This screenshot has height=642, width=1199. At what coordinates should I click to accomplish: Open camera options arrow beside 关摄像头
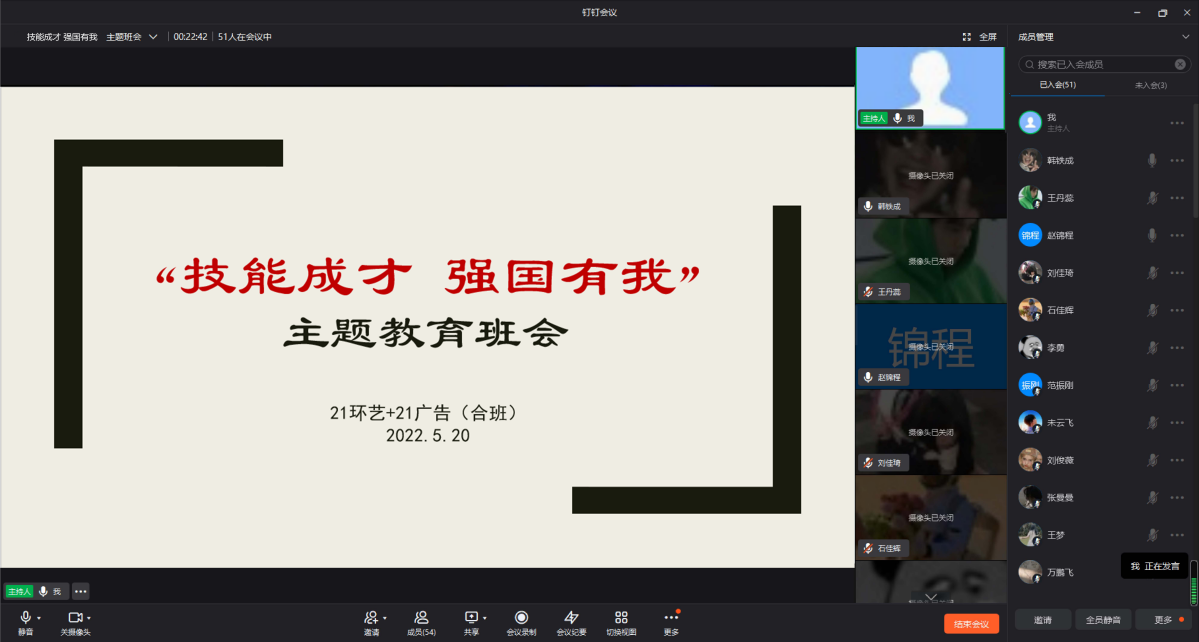click(89, 618)
